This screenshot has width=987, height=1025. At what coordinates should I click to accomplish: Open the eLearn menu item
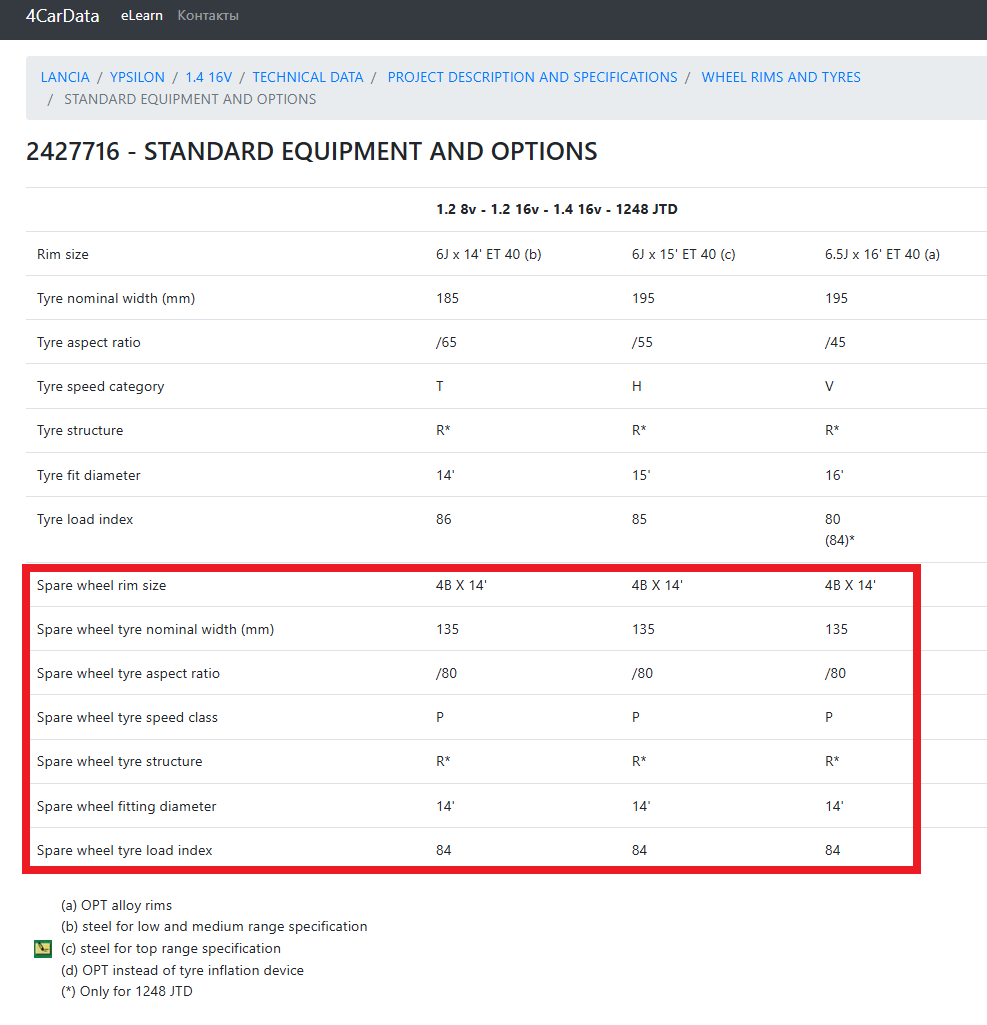click(142, 16)
